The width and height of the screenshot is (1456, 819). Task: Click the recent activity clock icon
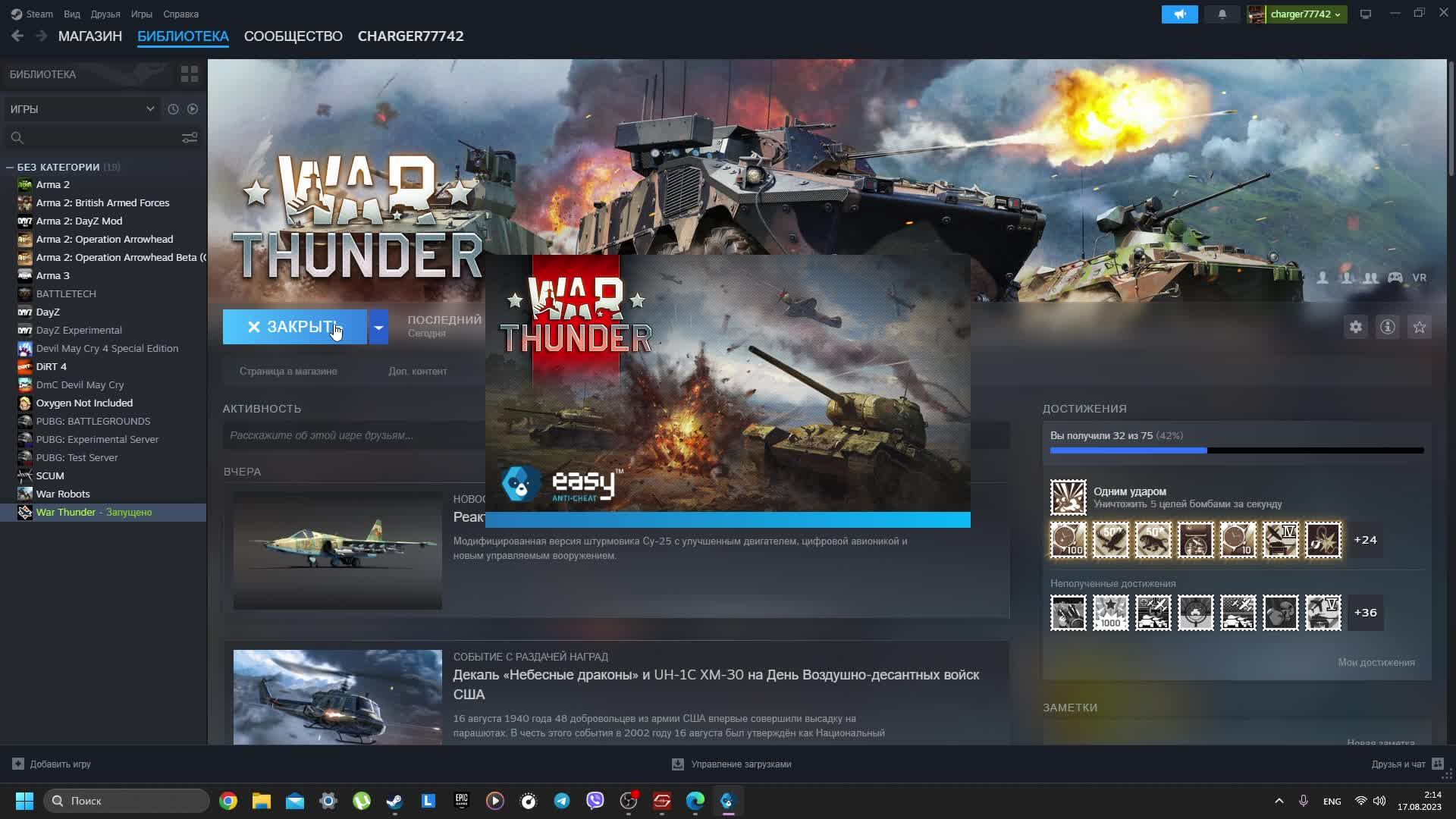coord(173,109)
